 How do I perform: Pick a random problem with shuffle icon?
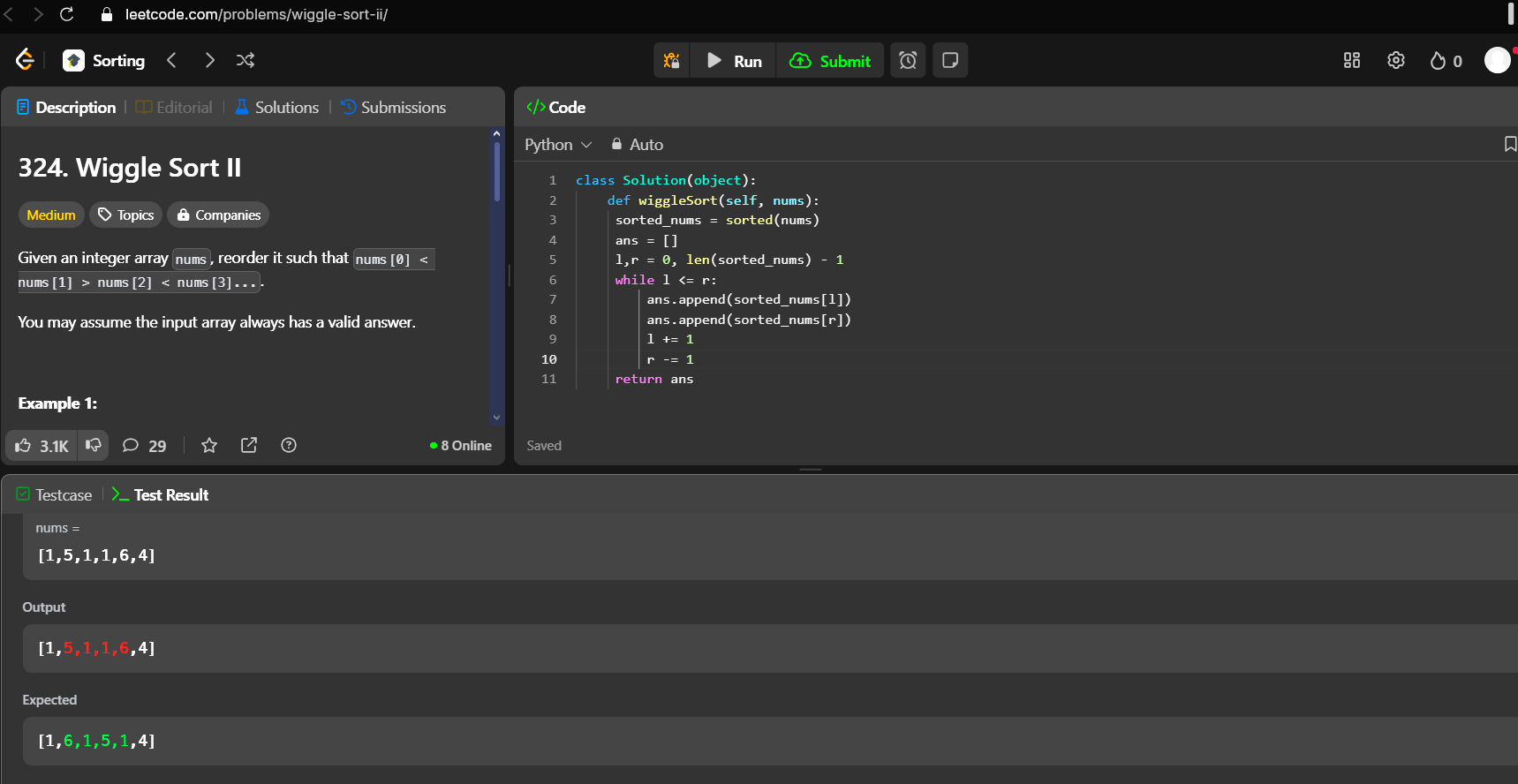[245, 60]
